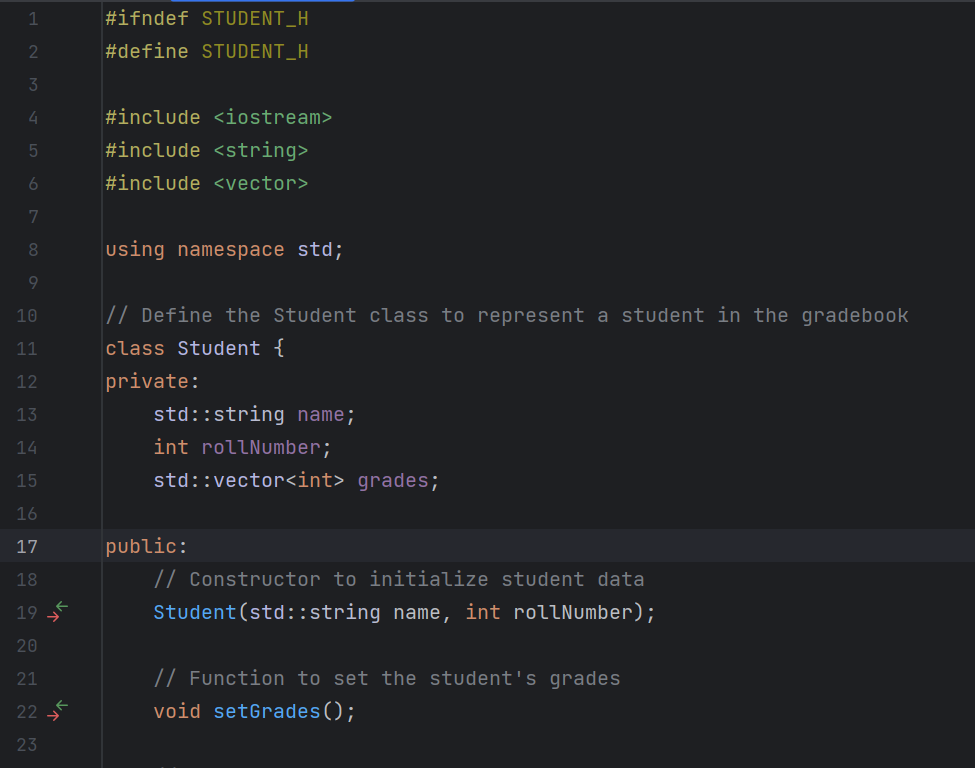This screenshot has width=975, height=768.
Task: Click the <string> include header
Action: tap(261, 150)
